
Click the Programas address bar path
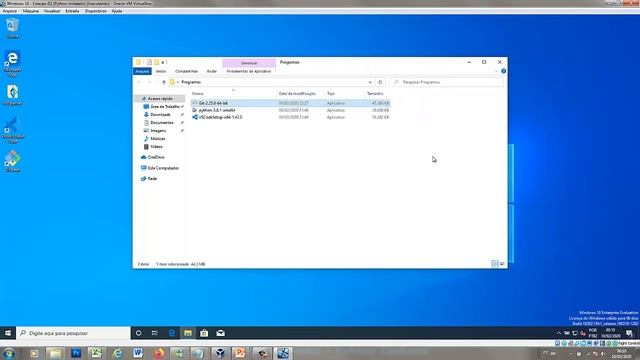tap(191, 82)
